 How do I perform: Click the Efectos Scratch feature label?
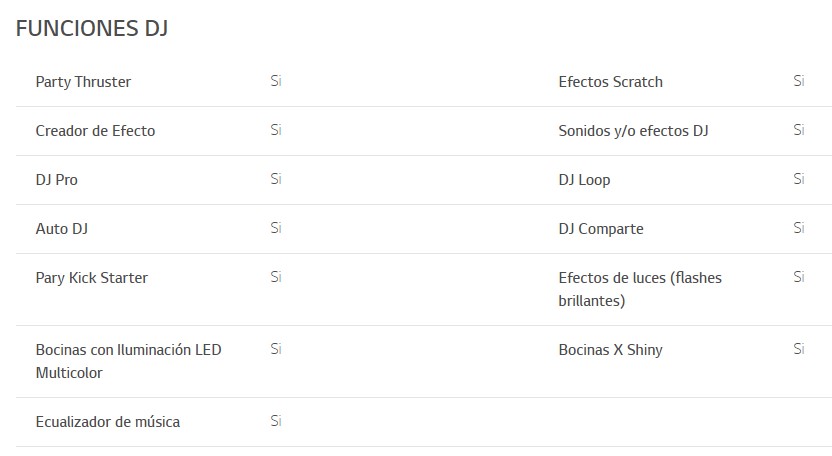610,82
